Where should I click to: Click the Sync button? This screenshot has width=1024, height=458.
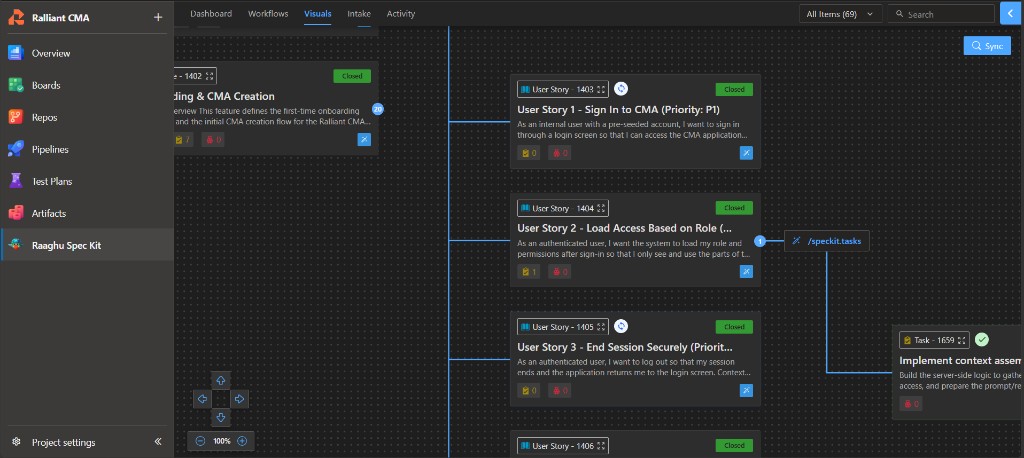click(x=987, y=46)
